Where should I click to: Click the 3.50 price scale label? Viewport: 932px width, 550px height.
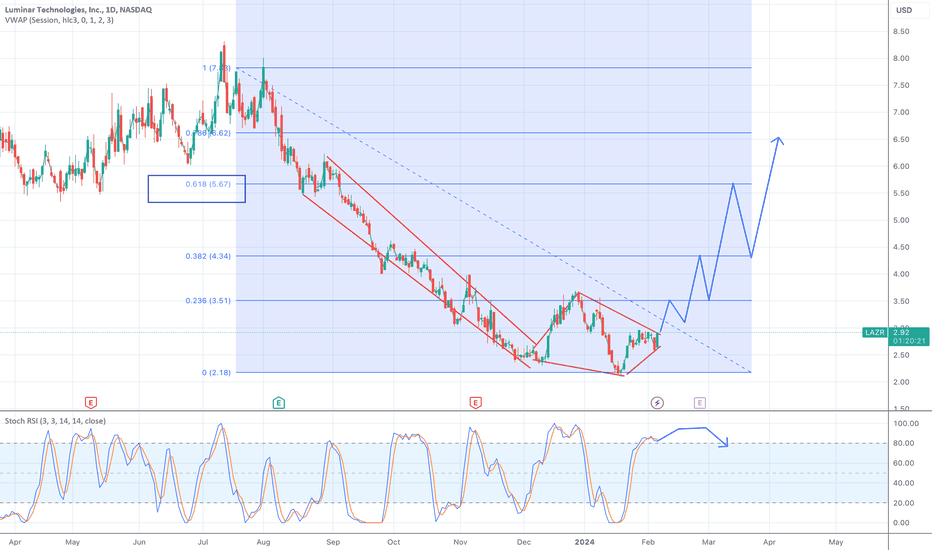[901, 301]
